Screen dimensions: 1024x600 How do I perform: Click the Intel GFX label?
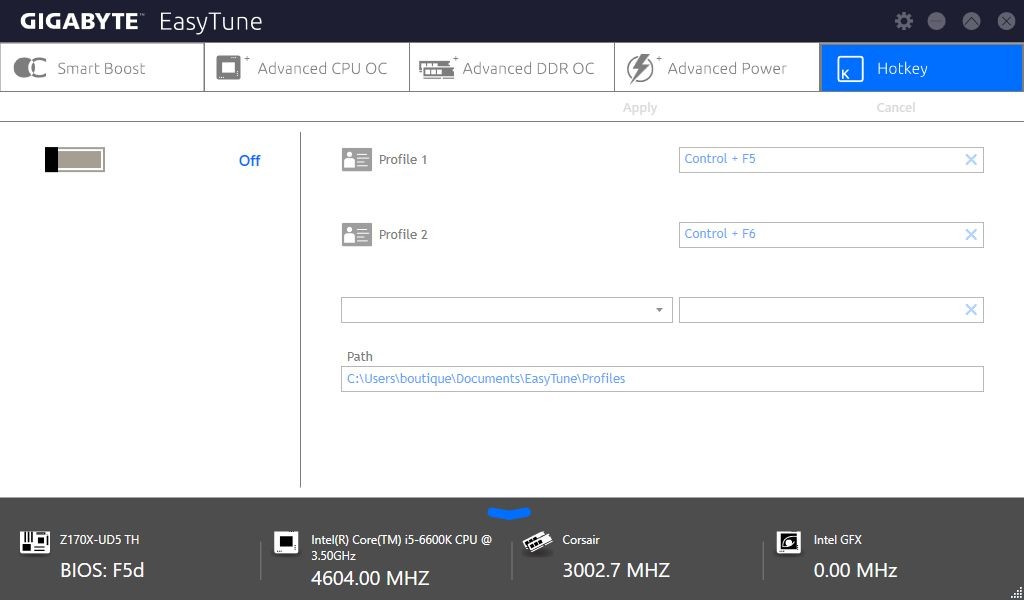tap(838, 540)
